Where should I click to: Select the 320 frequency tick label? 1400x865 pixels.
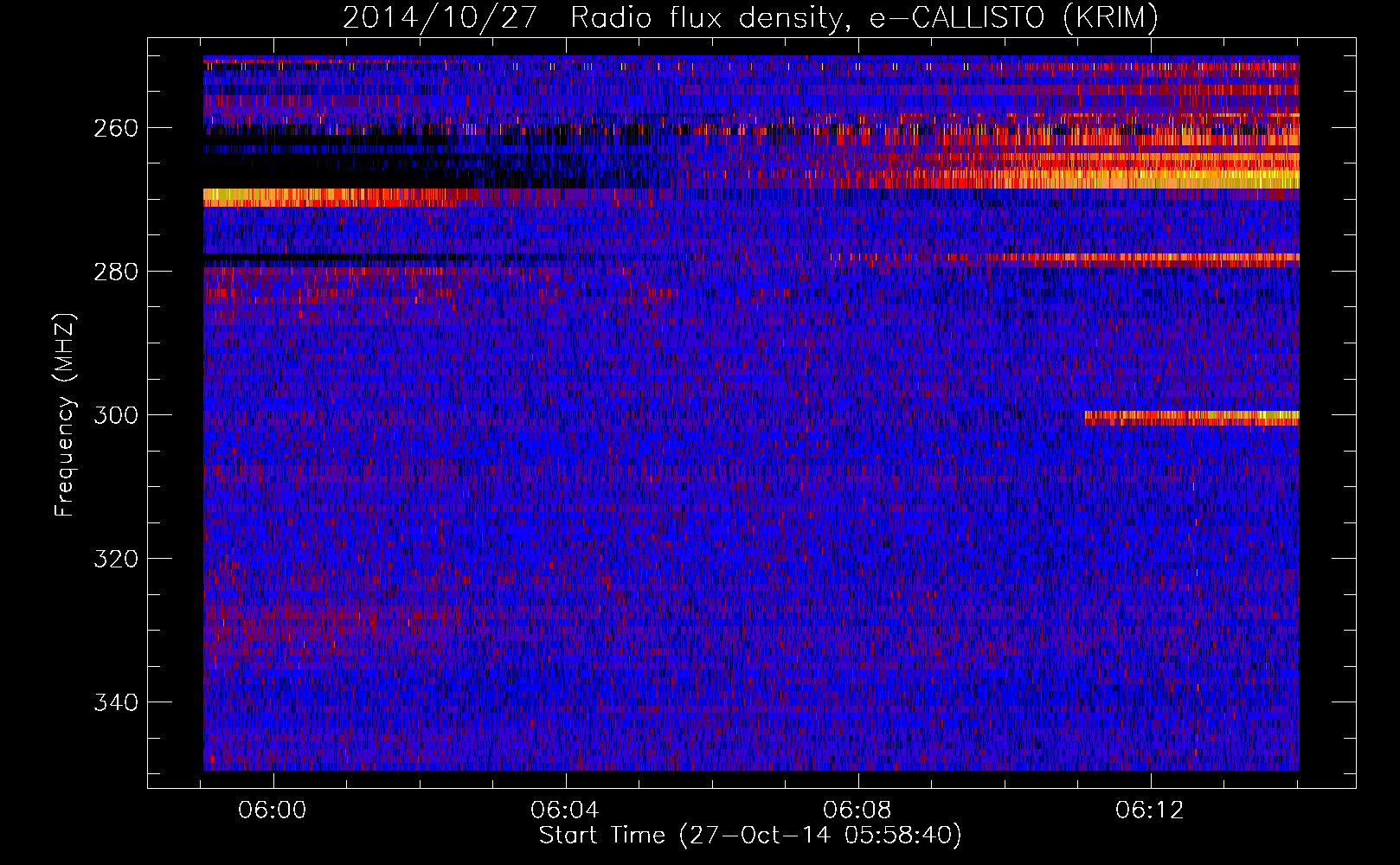click(x=116, y=559)
